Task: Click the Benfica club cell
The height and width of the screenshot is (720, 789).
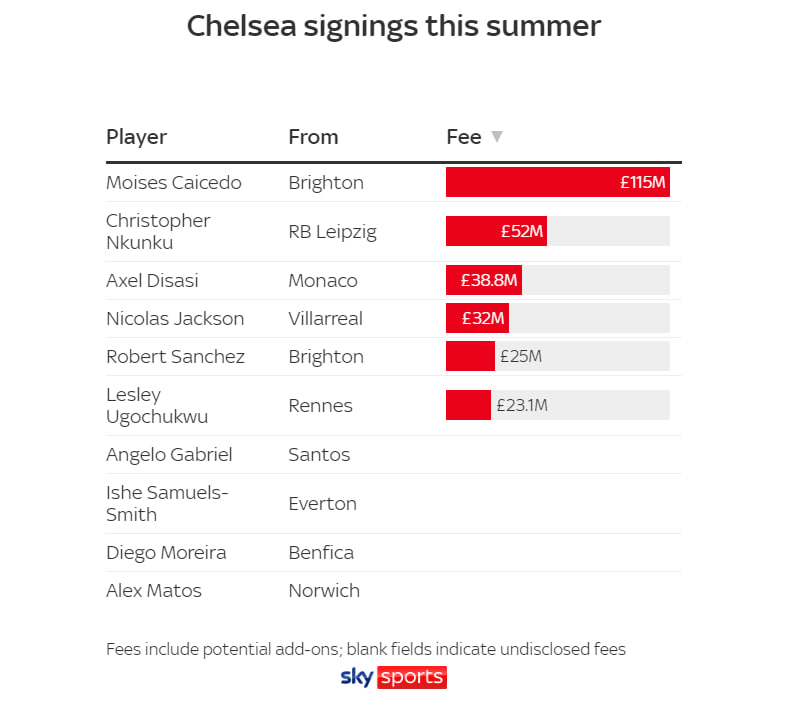Action: [321, 552]
